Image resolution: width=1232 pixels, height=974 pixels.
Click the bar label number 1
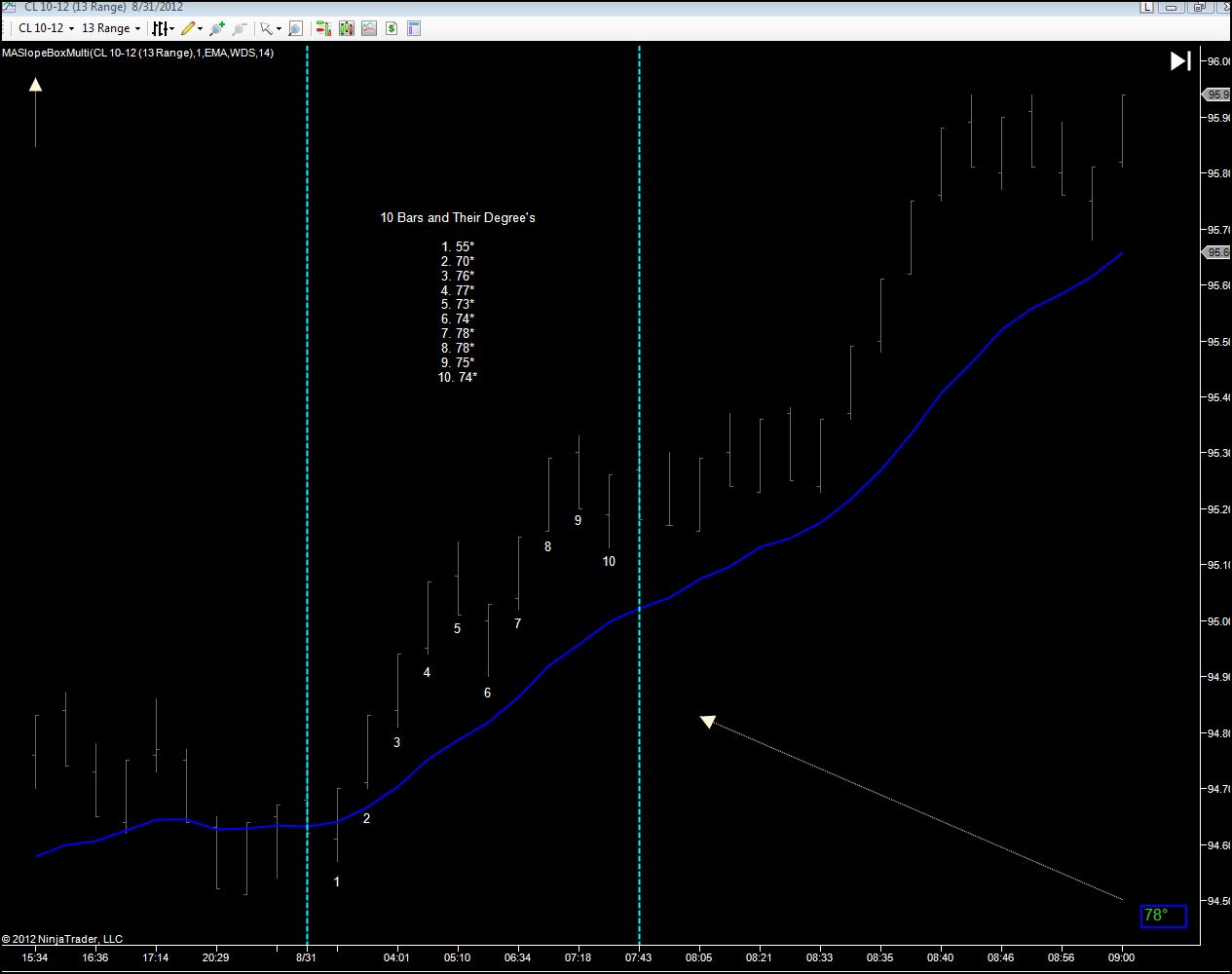pyautogui.click(x=337, y=882)
